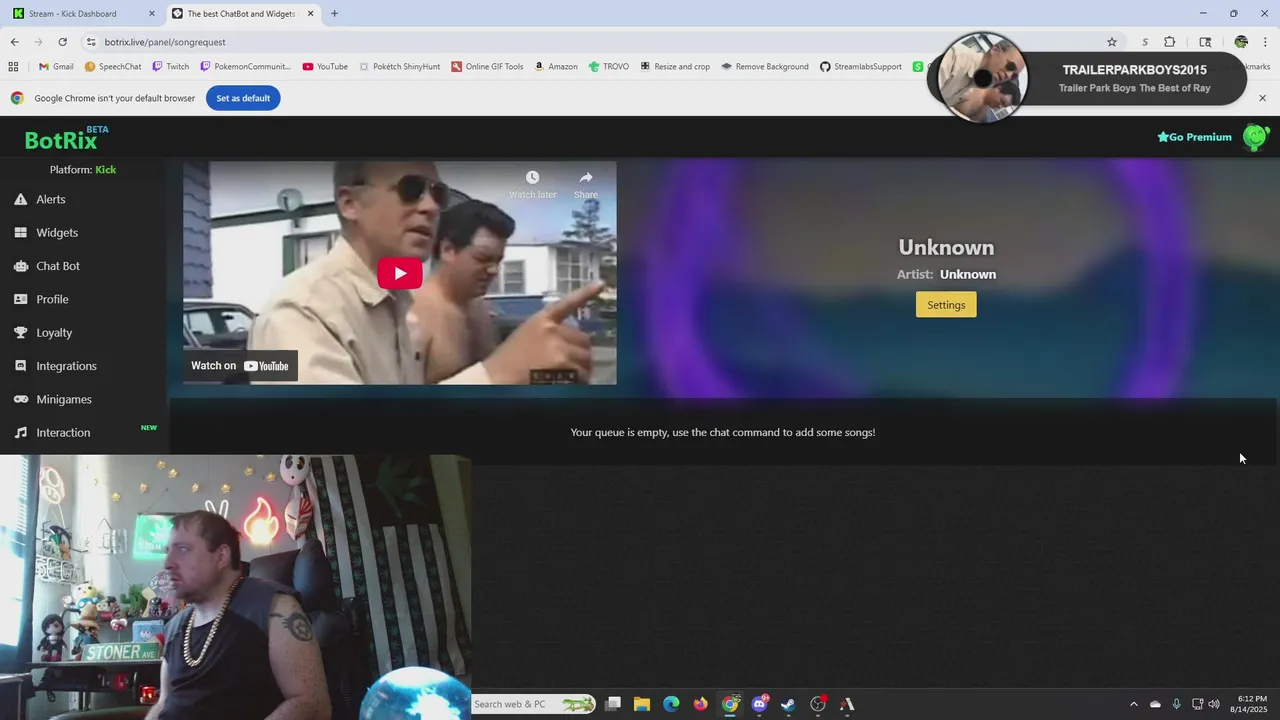This screenshot has width=1280, height=720.
Task: Open the green user avatar menu
Action: [x=1255, y=137]
